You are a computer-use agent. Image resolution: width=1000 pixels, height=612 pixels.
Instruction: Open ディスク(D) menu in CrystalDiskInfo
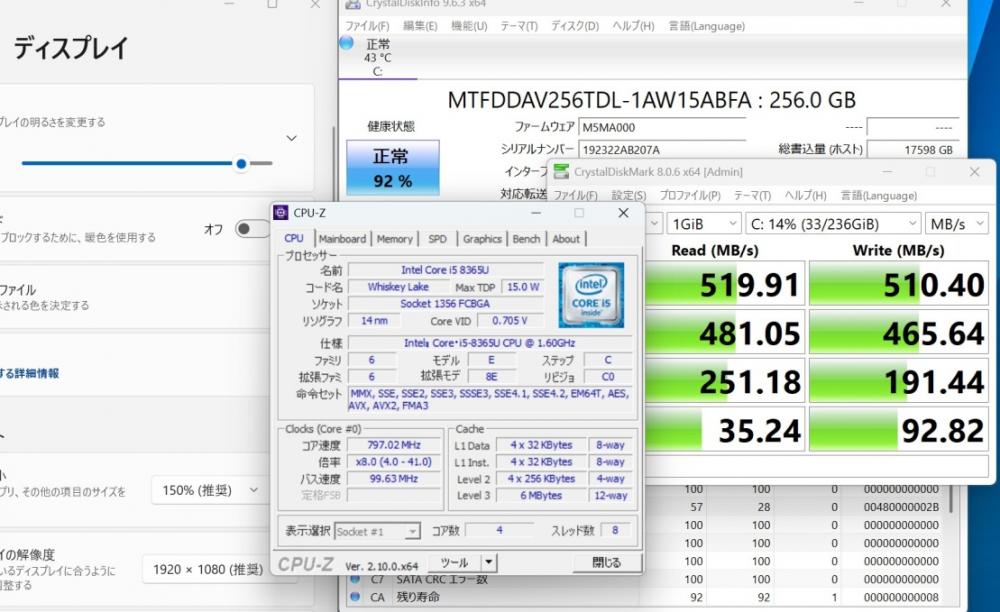(x=575, y=26)
